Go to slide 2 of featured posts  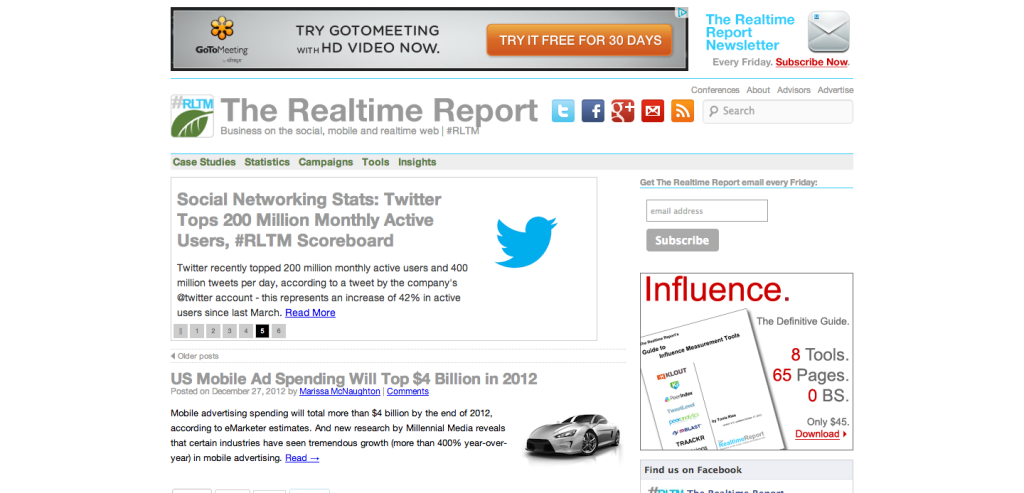[213, 331]
